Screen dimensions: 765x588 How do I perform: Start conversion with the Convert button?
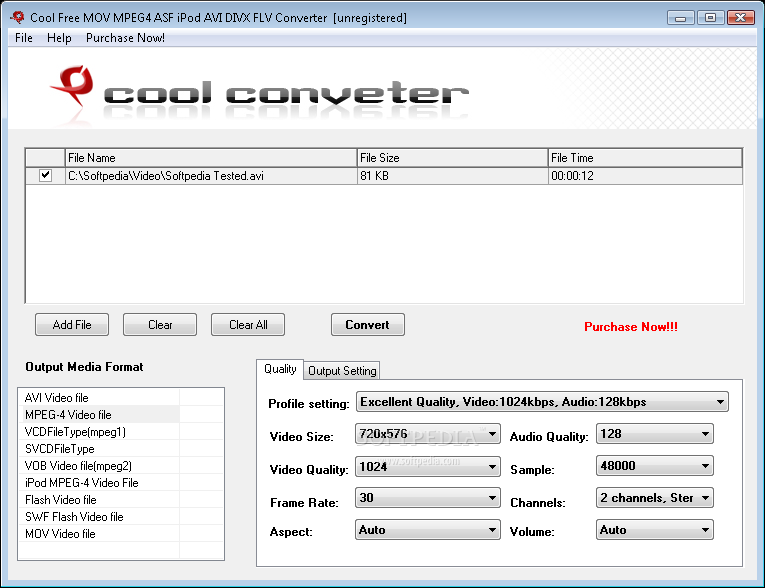tap(367, 324)
